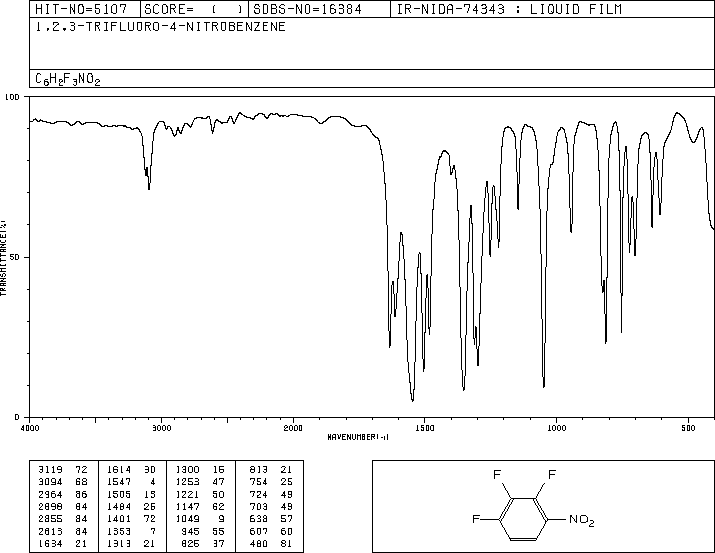Viewport: 715px width, 553px height.
Task: Select peak table entry 1401
Action: click(x=119, y=519)
